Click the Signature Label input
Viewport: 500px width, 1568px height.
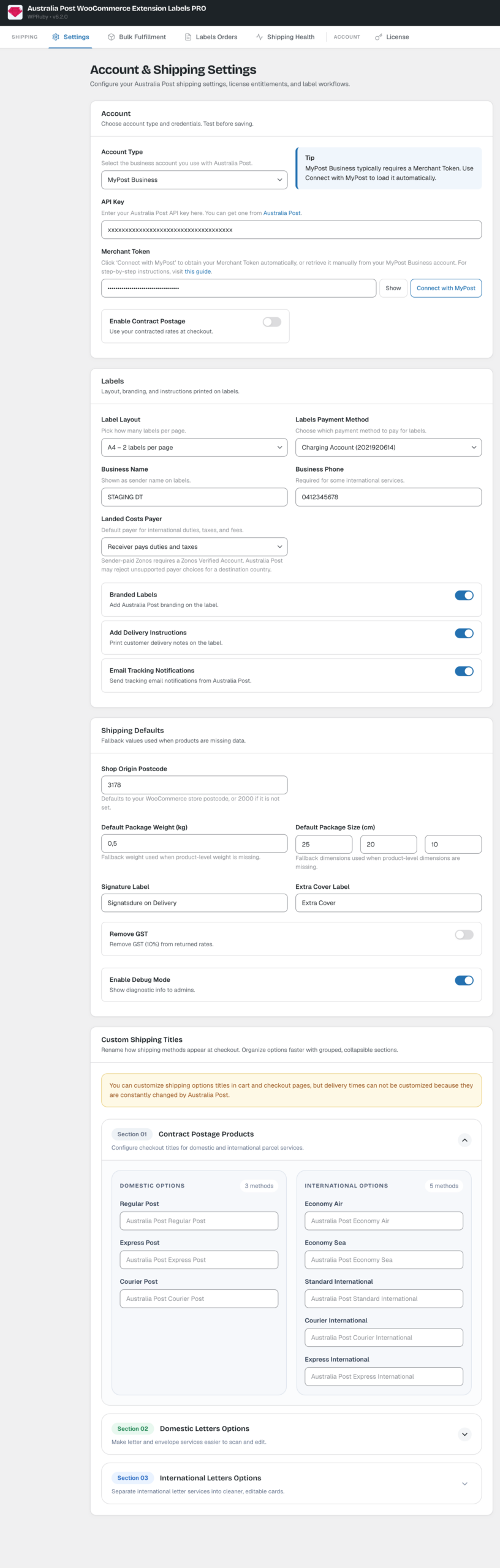point(194,903)
